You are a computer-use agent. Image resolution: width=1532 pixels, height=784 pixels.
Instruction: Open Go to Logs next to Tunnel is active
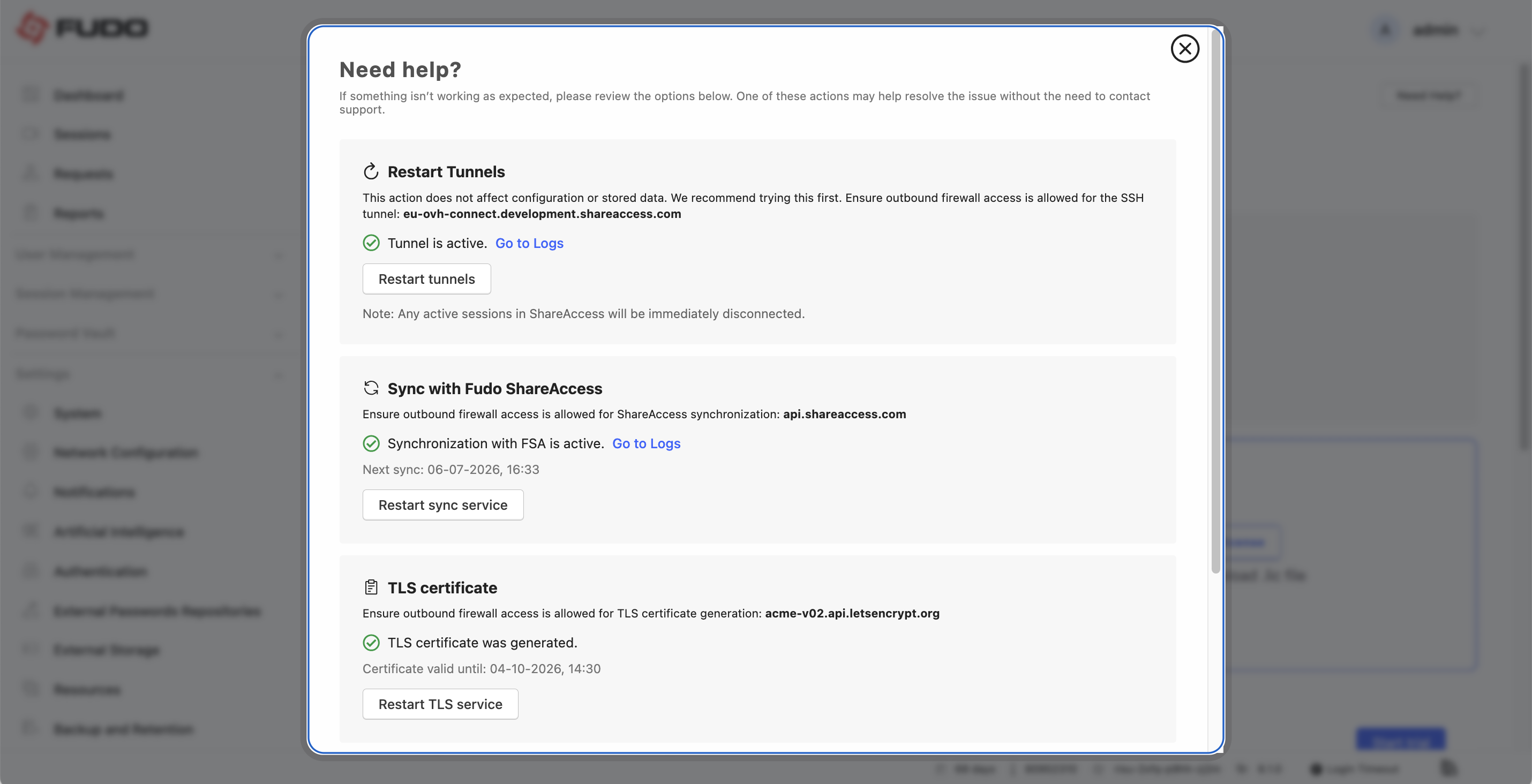[529, 243]
